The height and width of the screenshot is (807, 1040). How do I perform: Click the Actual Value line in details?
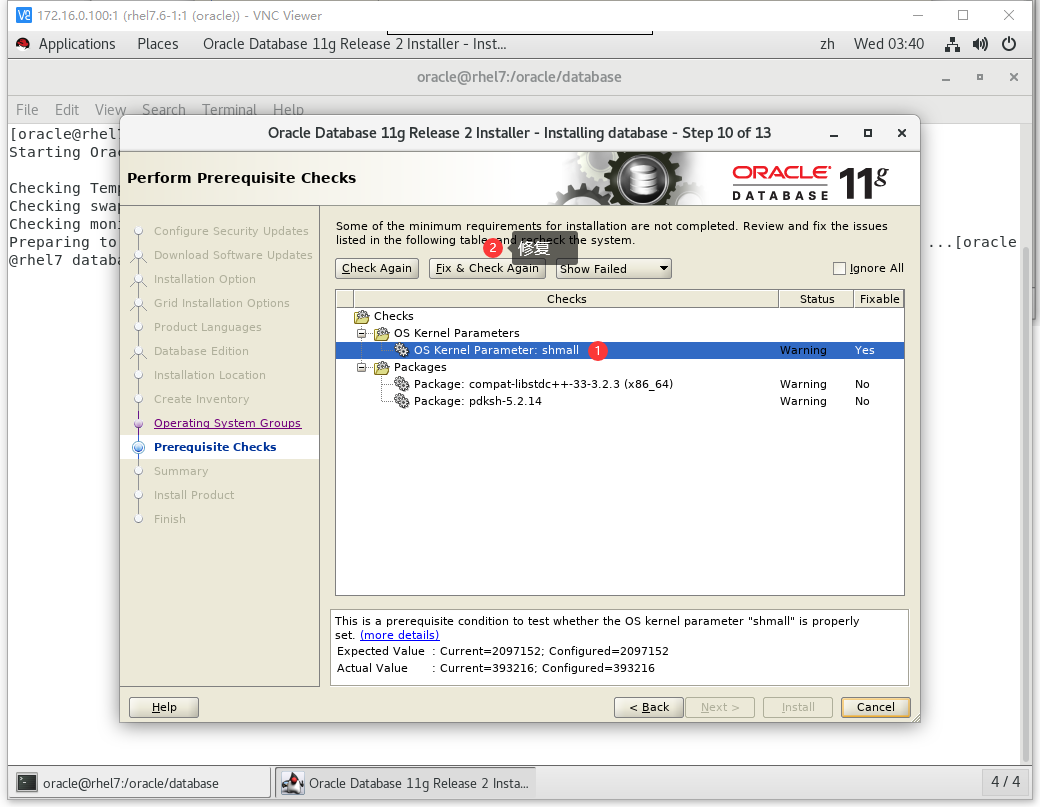[495, 668]
